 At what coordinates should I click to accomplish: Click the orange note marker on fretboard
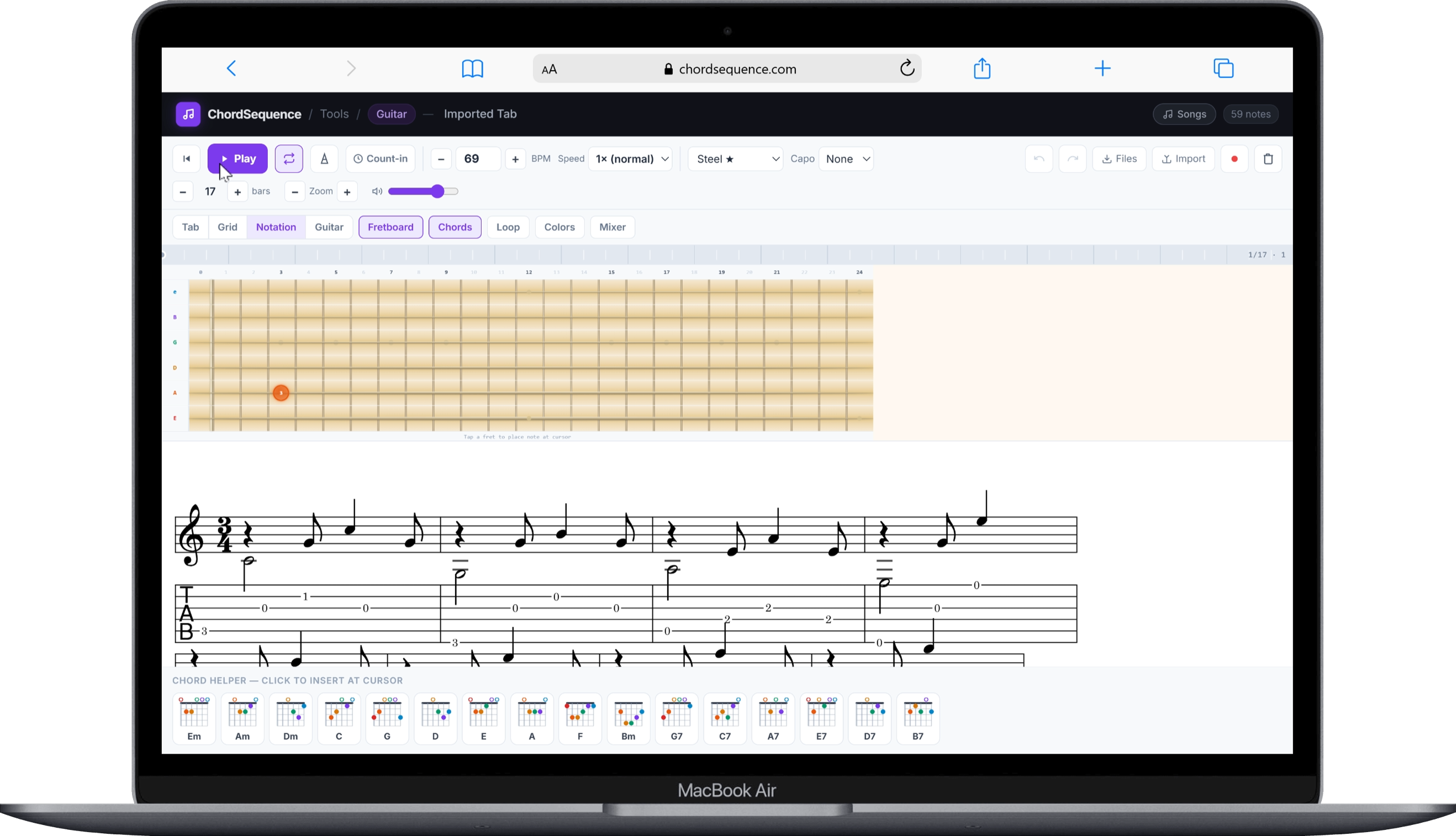click(x=281, y=393)
